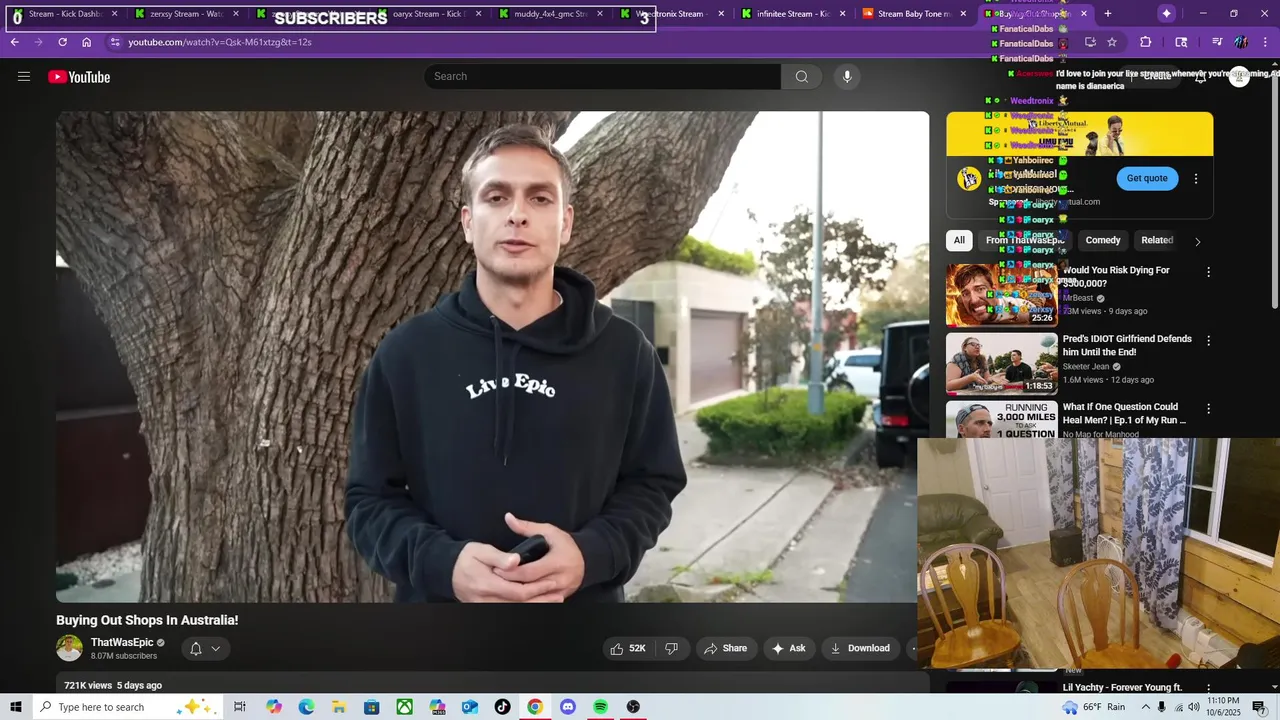Open Xbox app from taskbar
The height and width of the screenshot is (720, 1280).
404,707
